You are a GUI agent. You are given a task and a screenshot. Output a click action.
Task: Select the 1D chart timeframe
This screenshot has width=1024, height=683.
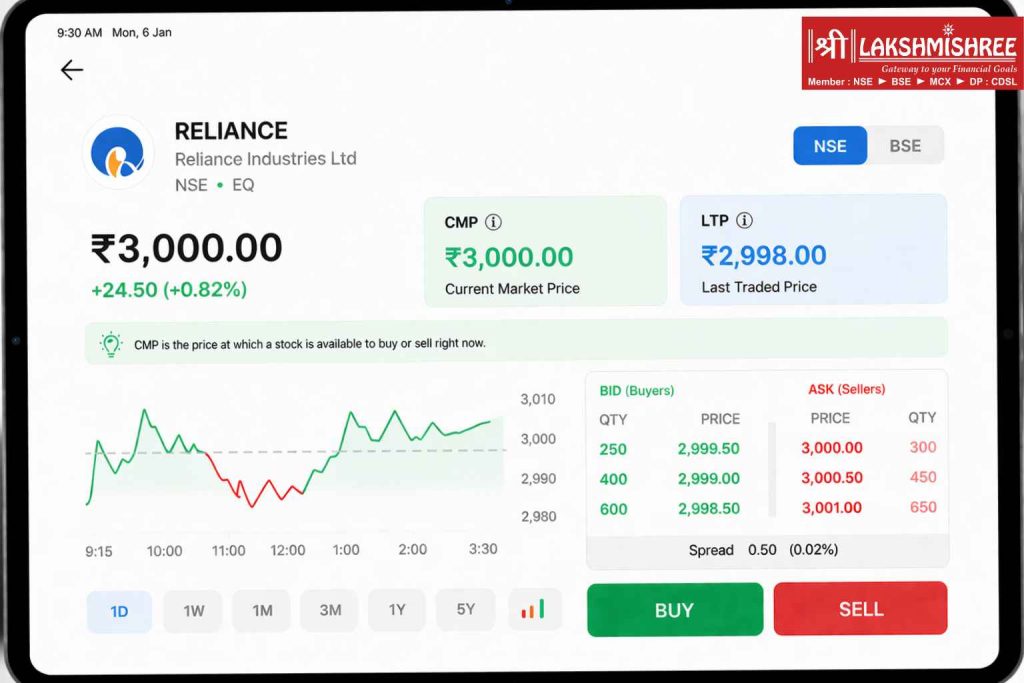119,611
